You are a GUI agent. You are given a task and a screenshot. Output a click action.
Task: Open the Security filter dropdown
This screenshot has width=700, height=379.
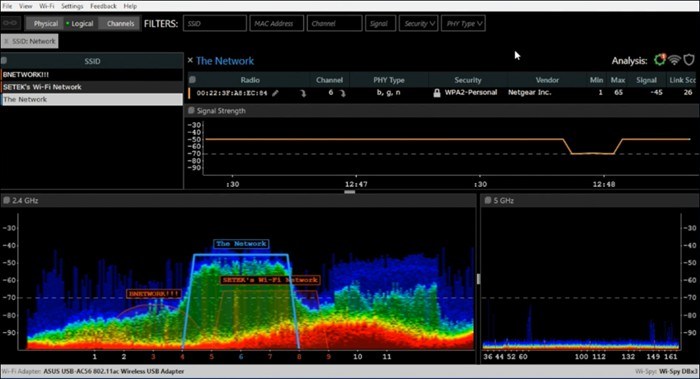[419, 24]
